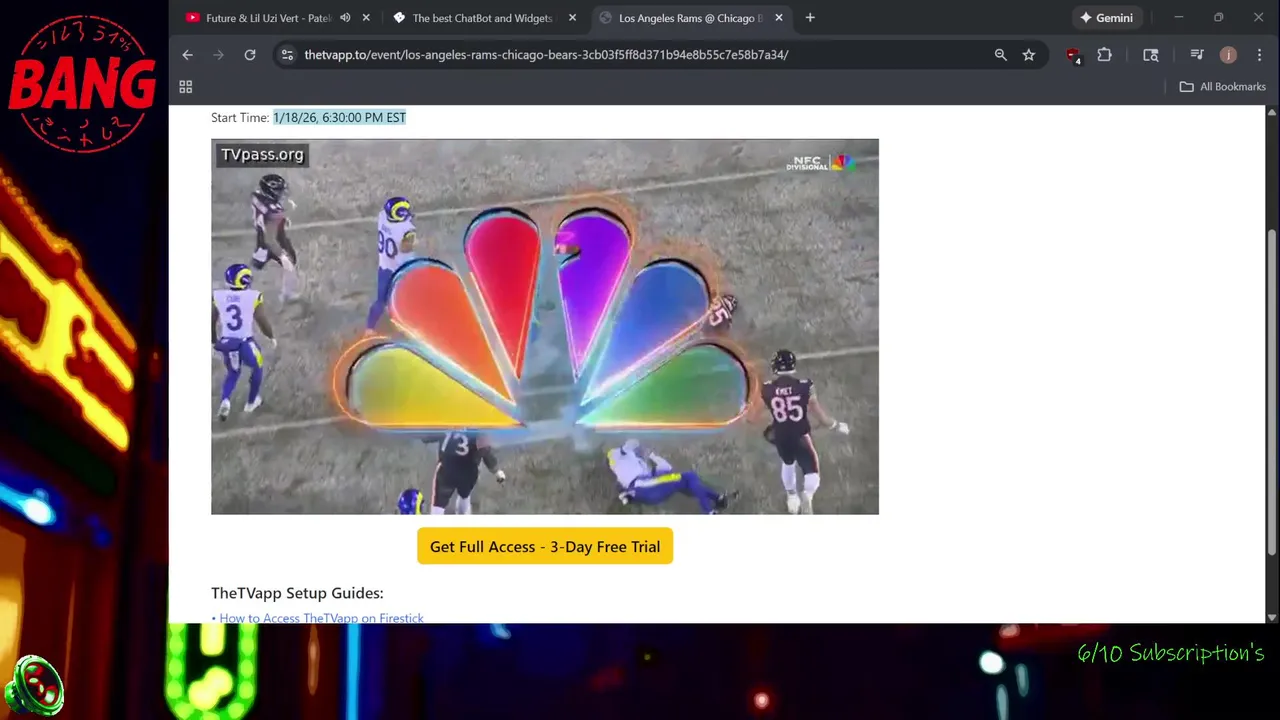Click the address bar URL
Screen dimensions: 1280x720
pyautogui.click(x=546, y=55)
